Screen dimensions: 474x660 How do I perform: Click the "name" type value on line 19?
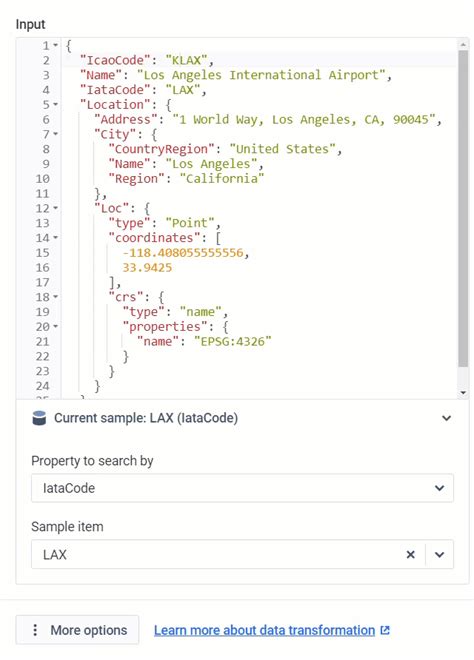pyautogui.click(x=200, y=312)
